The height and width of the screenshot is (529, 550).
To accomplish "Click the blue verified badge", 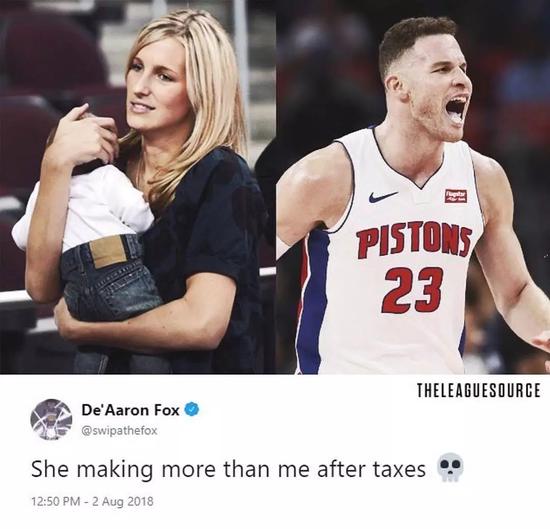I will pyautogui.click(x=192, y=409).
